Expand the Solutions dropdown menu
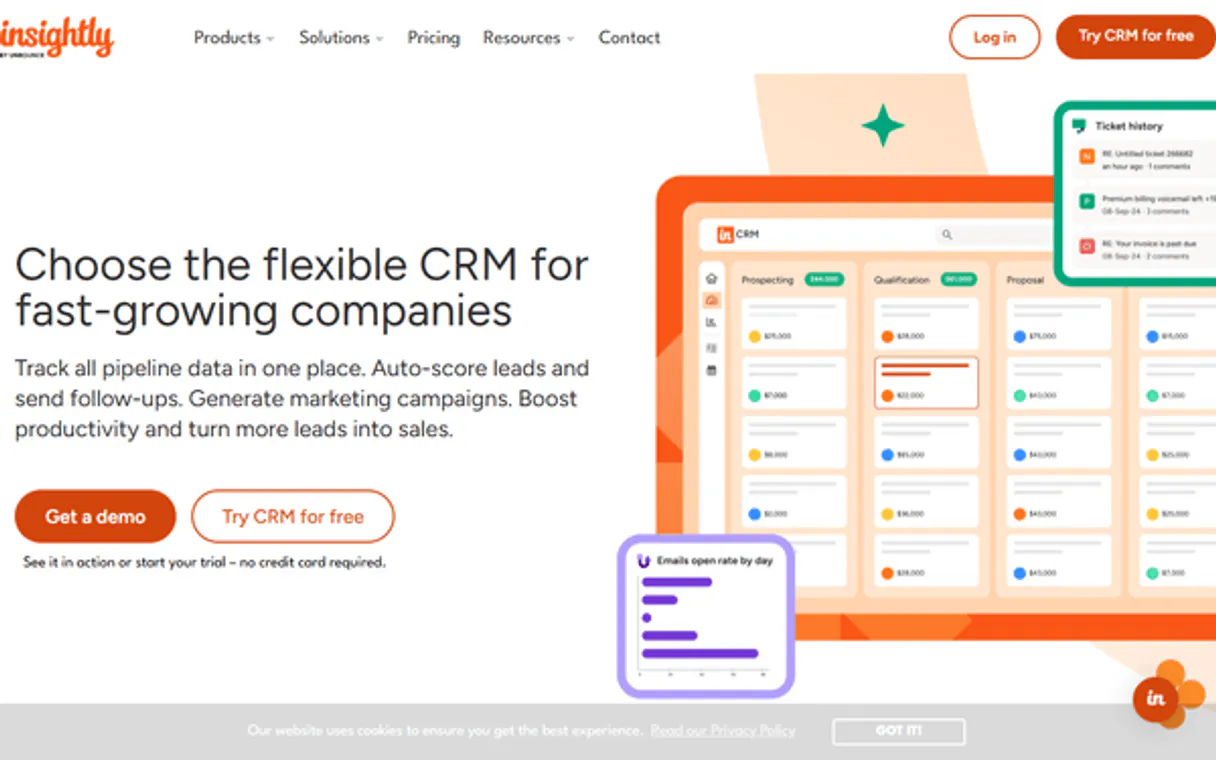Viewport: 1216px width, 760px height. [x=341, y=38]
